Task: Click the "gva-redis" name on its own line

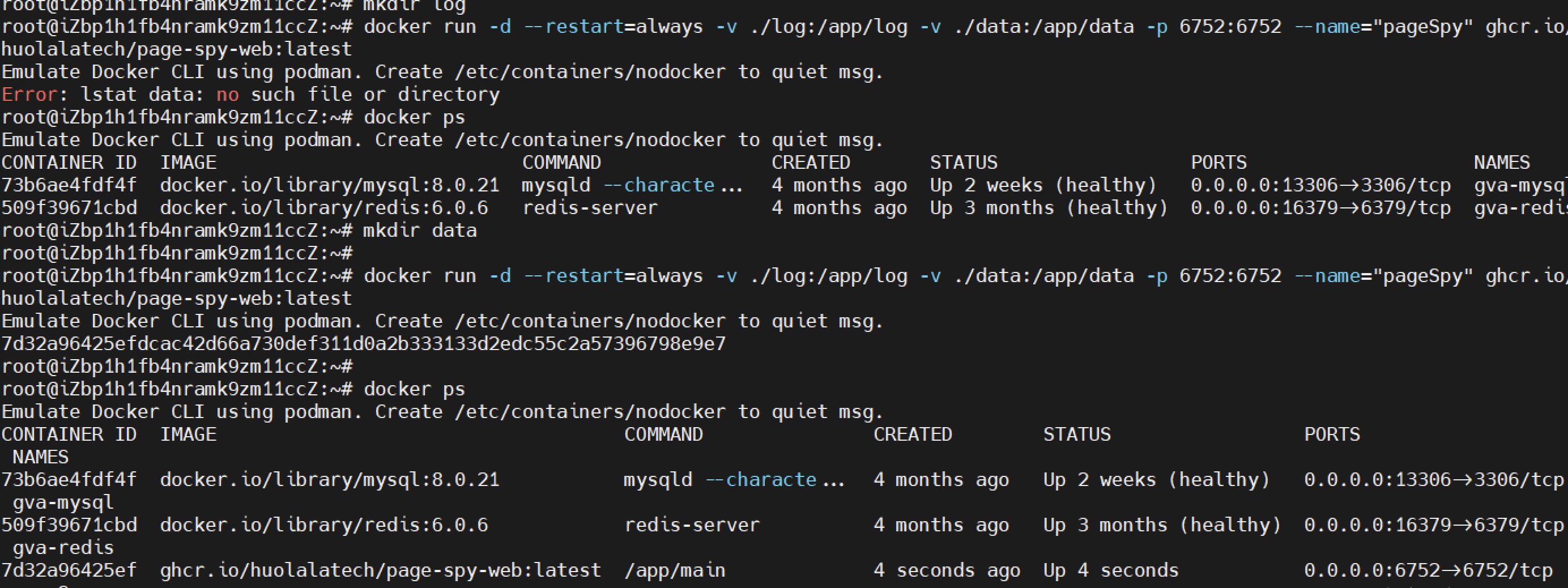Action: pos(63,548)
